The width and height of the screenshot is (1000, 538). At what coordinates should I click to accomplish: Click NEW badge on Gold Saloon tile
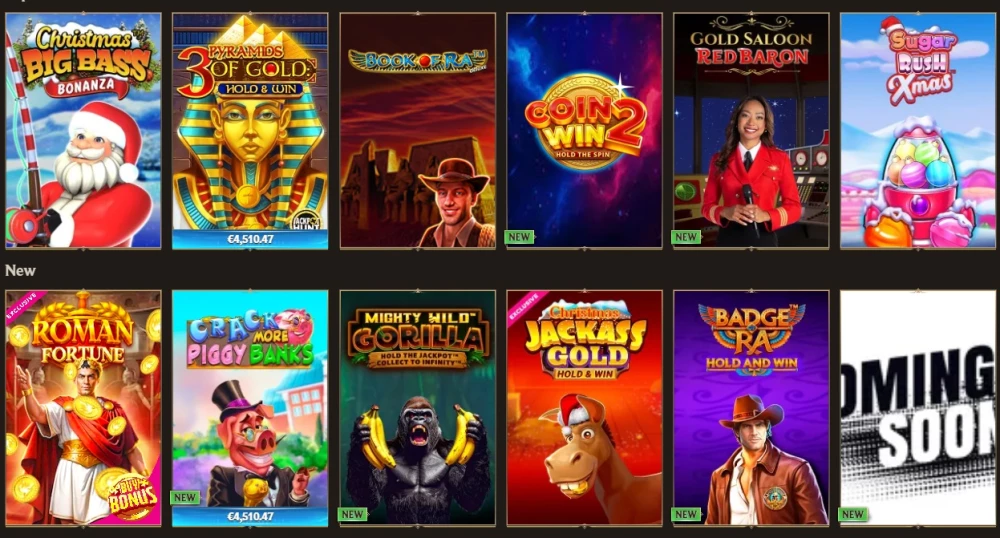(686, 237)
